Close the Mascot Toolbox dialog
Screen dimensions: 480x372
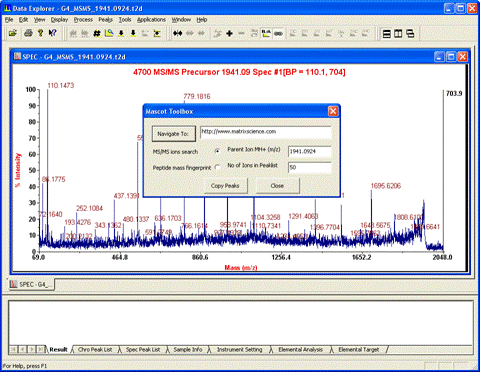pos(333,111)
